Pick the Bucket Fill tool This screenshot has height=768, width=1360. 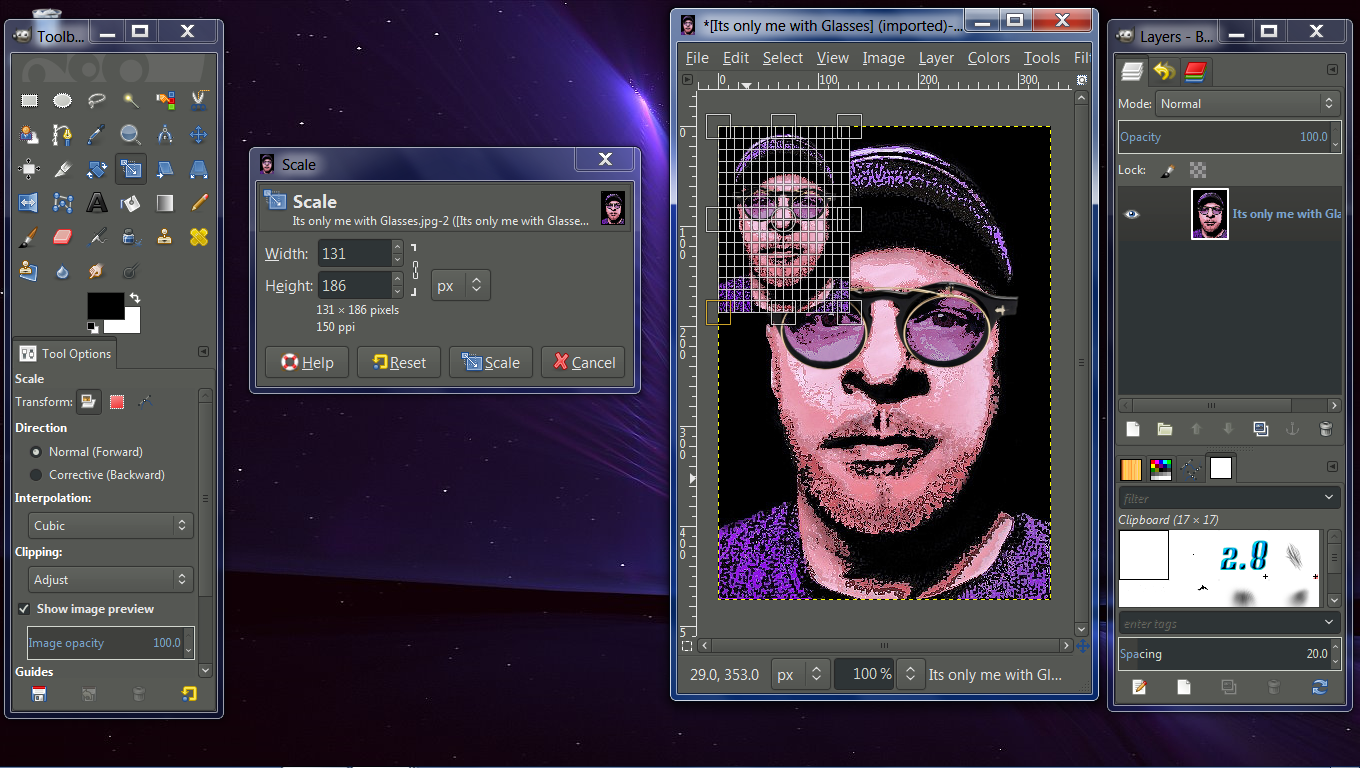tap(131, 203)
